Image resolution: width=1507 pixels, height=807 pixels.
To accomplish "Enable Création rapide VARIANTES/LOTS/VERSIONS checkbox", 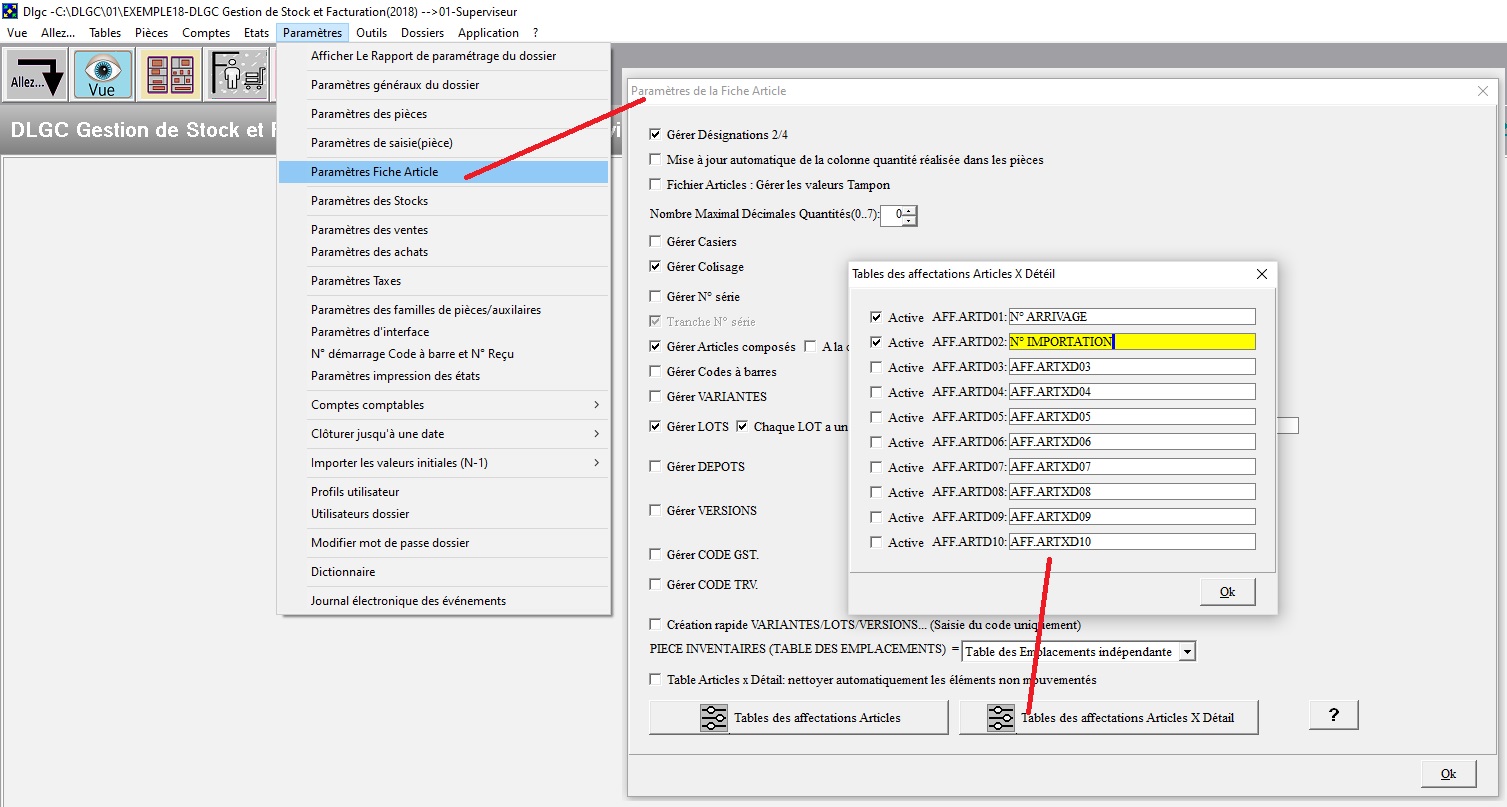I will 656,624.
